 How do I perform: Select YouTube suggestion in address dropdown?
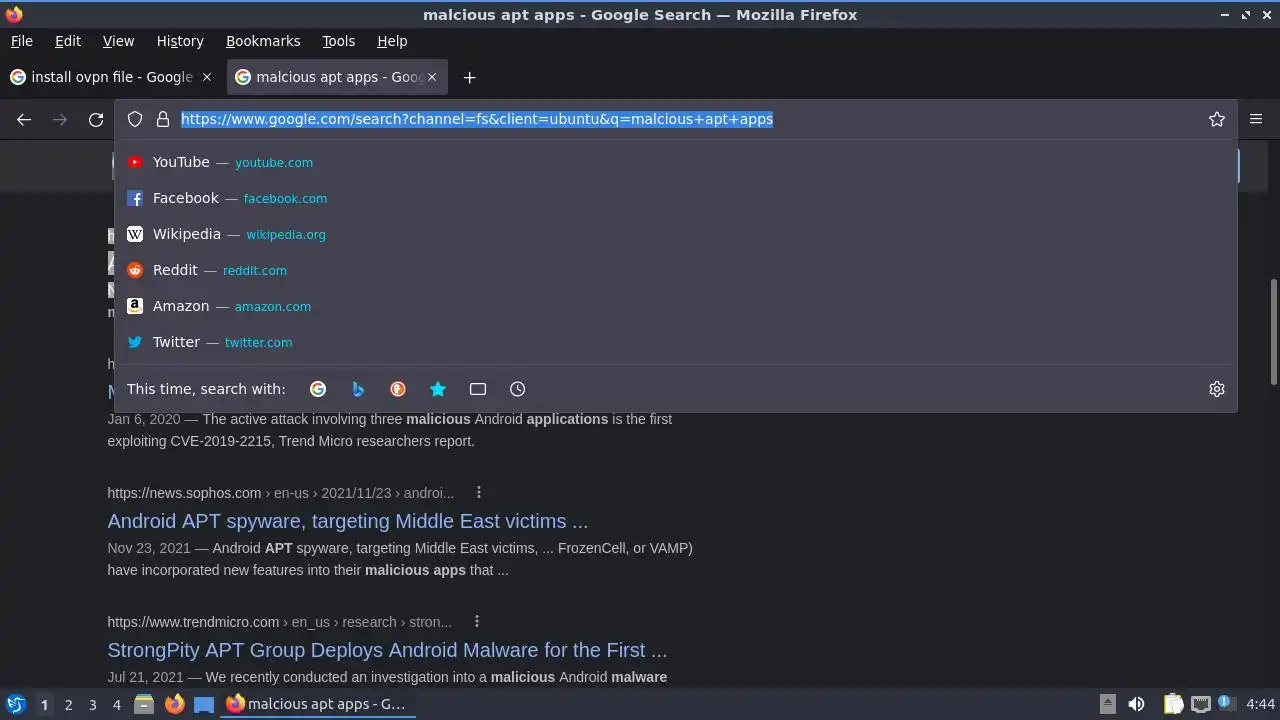(x=676, y=162)
